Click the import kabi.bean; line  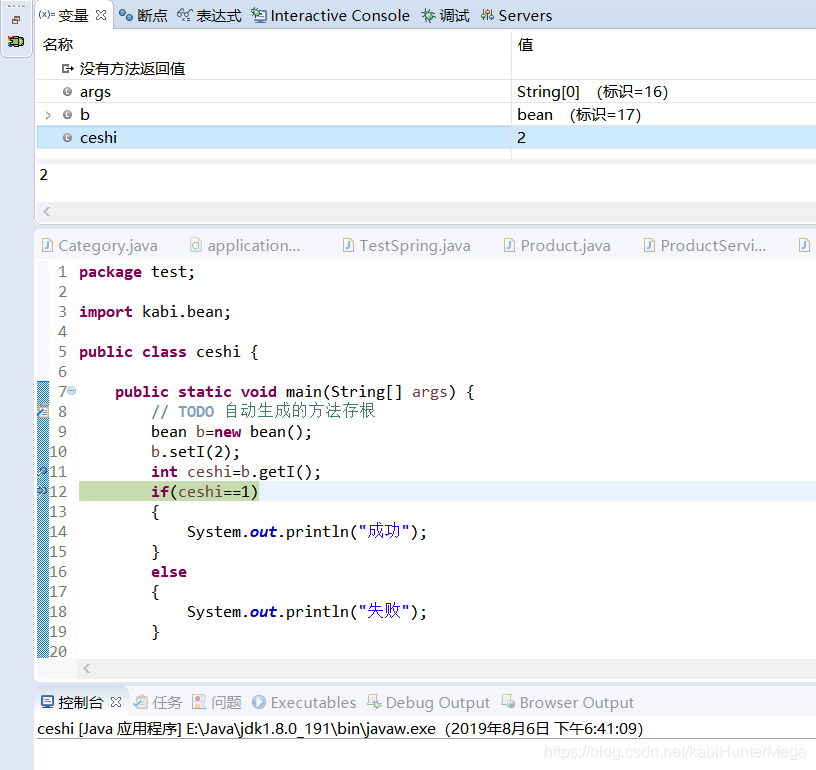pos(155,312)
